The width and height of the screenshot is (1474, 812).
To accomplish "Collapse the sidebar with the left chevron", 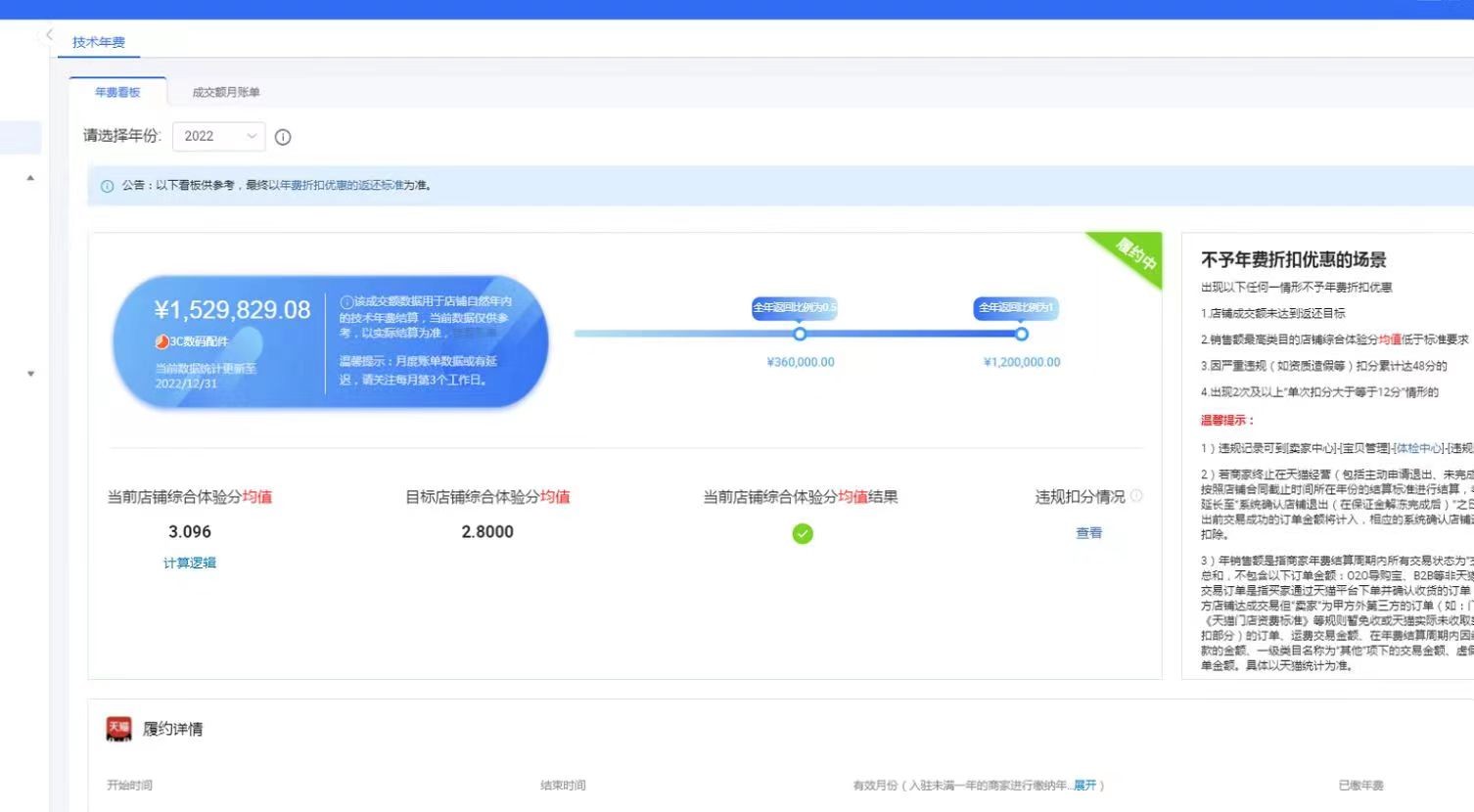I will pyautogui.click(x=49, y=34).
